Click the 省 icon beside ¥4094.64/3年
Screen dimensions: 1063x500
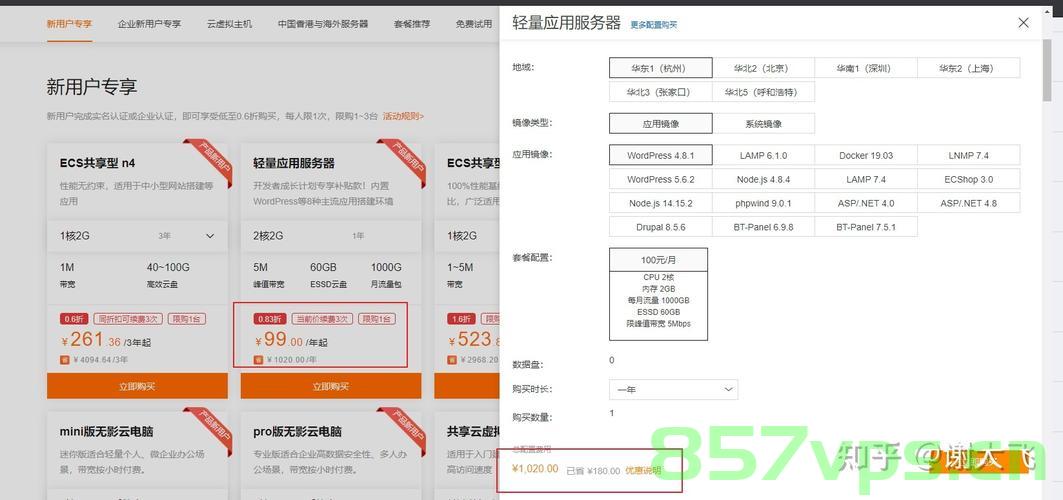coord(65,360)
